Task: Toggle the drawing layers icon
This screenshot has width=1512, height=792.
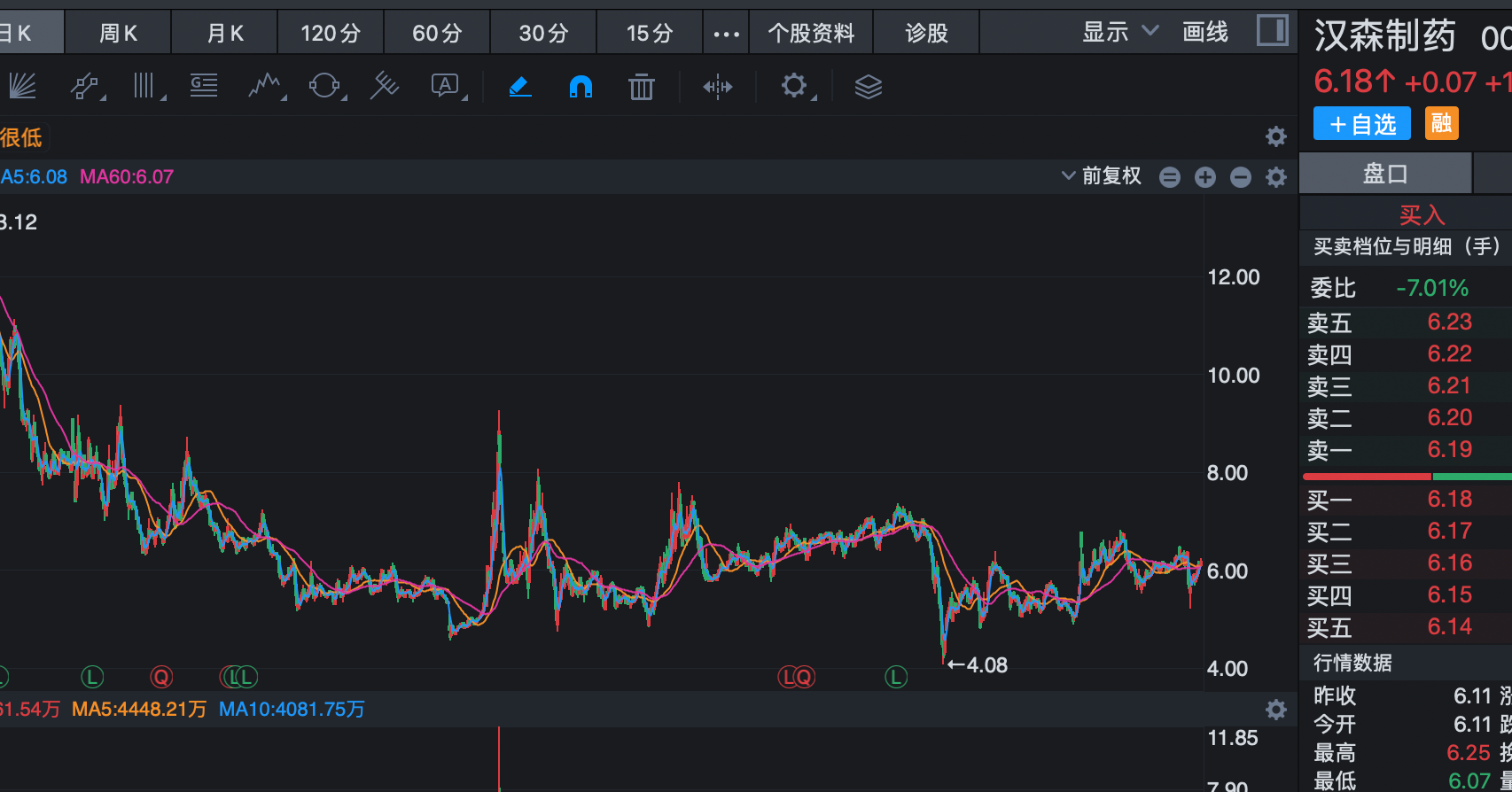Action: [868, 87]
